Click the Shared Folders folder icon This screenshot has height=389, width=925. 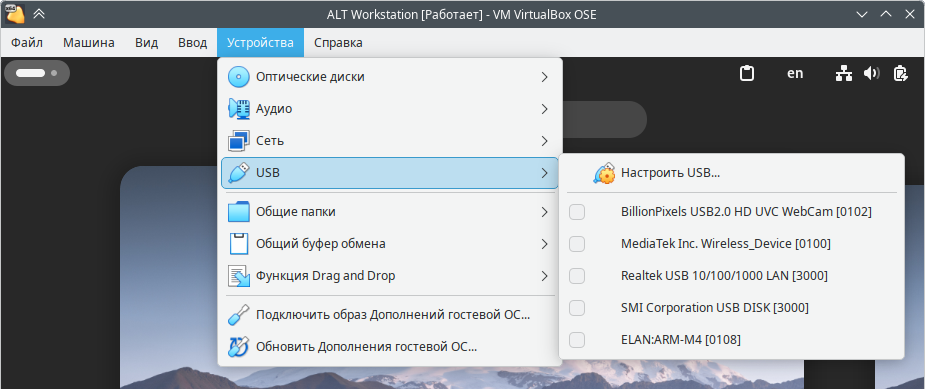coord(239,211)
